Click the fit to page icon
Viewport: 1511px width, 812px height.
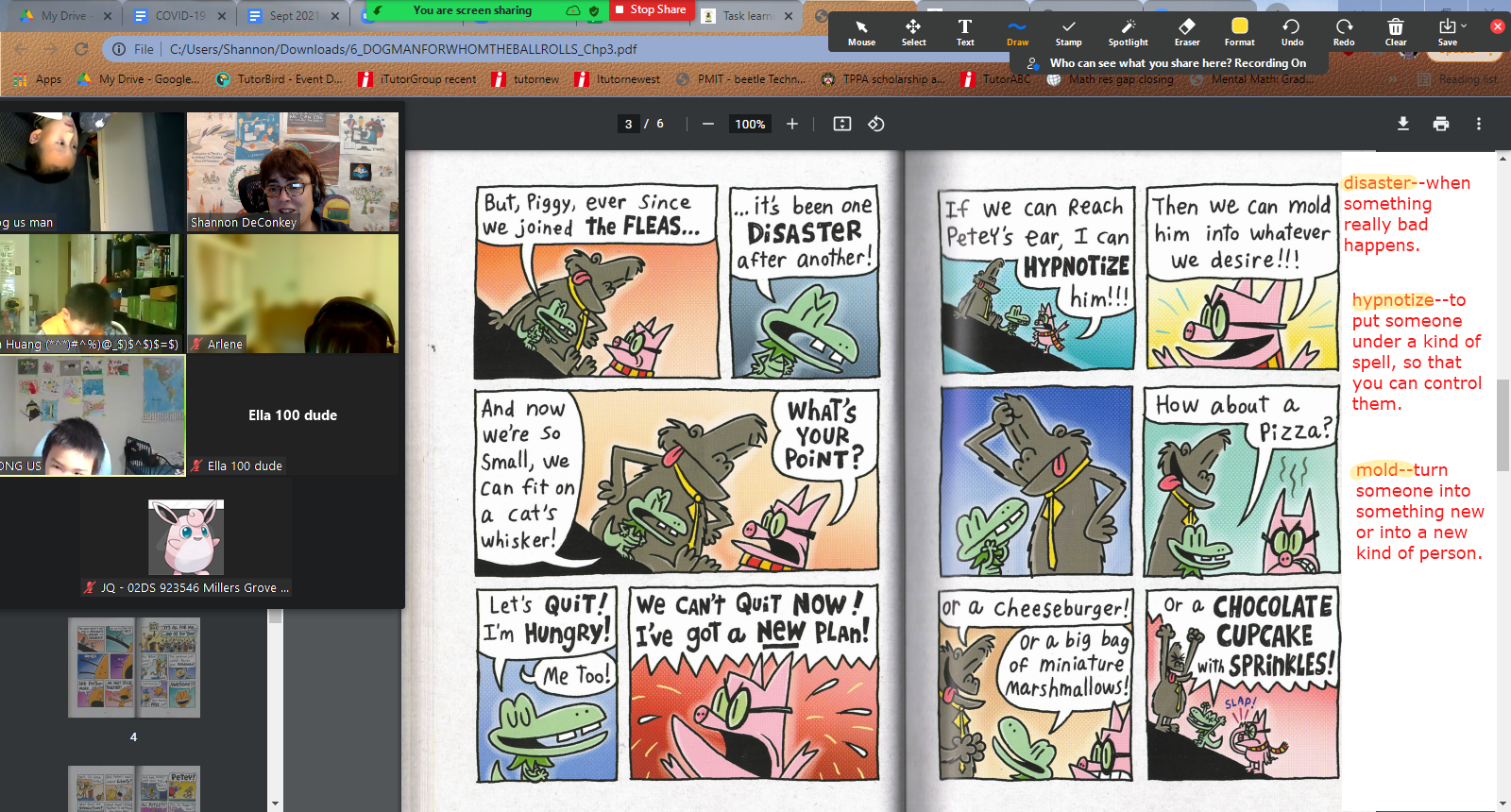[x=842, y=124]
